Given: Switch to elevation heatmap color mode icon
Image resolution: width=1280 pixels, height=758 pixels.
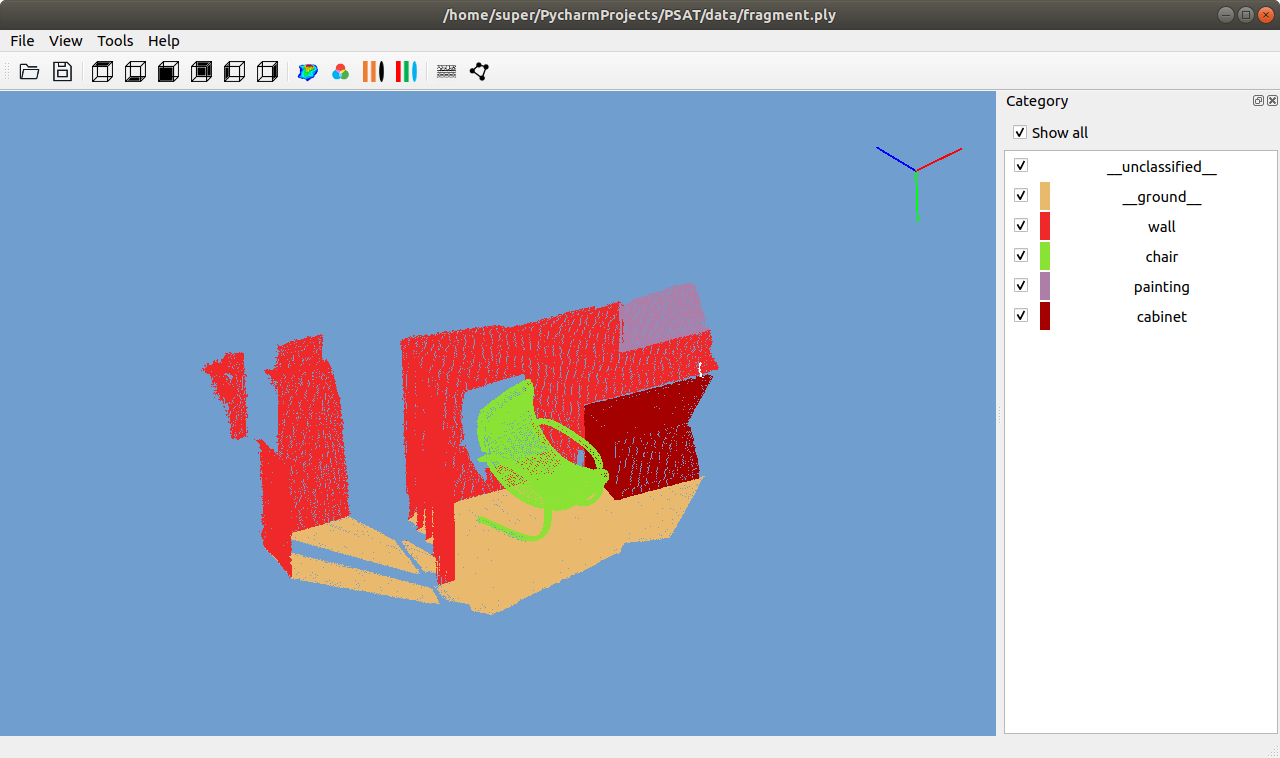Looking at the screenshot, I should 308,71.
